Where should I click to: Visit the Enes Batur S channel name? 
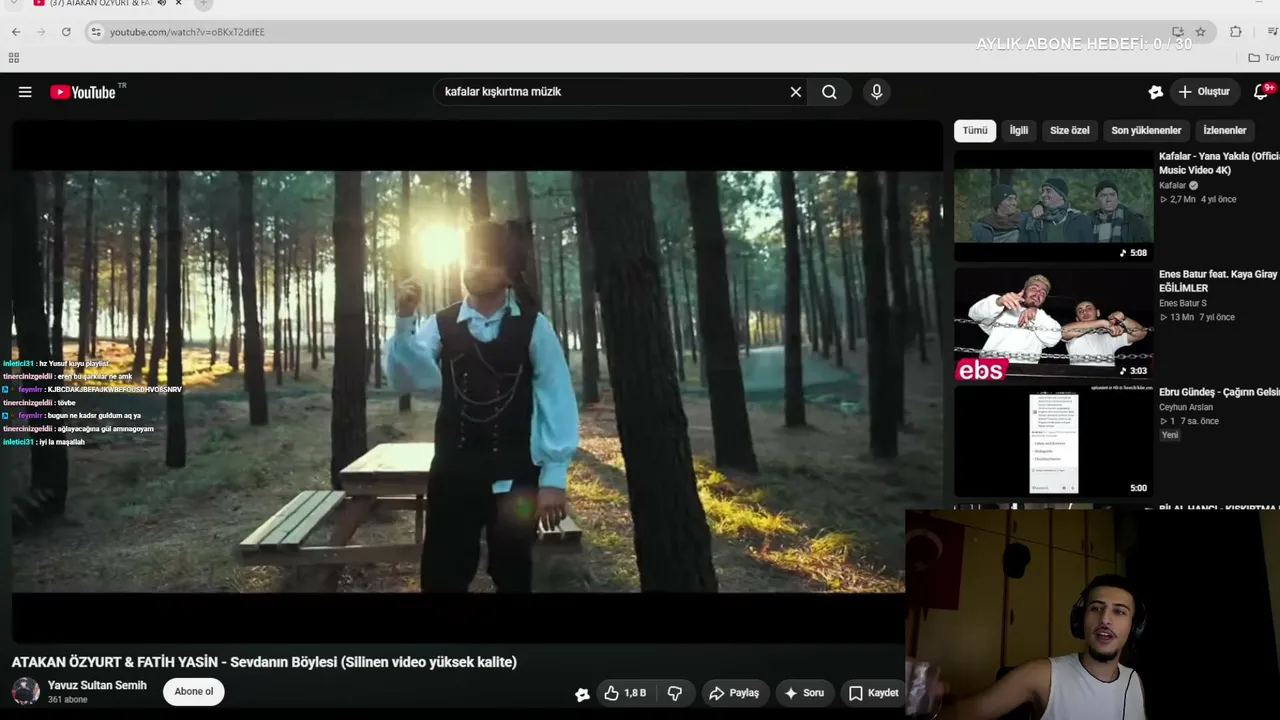pyautogui.click(x=1183, y=303)
